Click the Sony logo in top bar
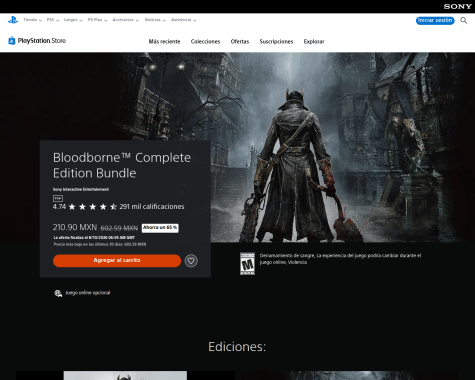 (457, 7)
